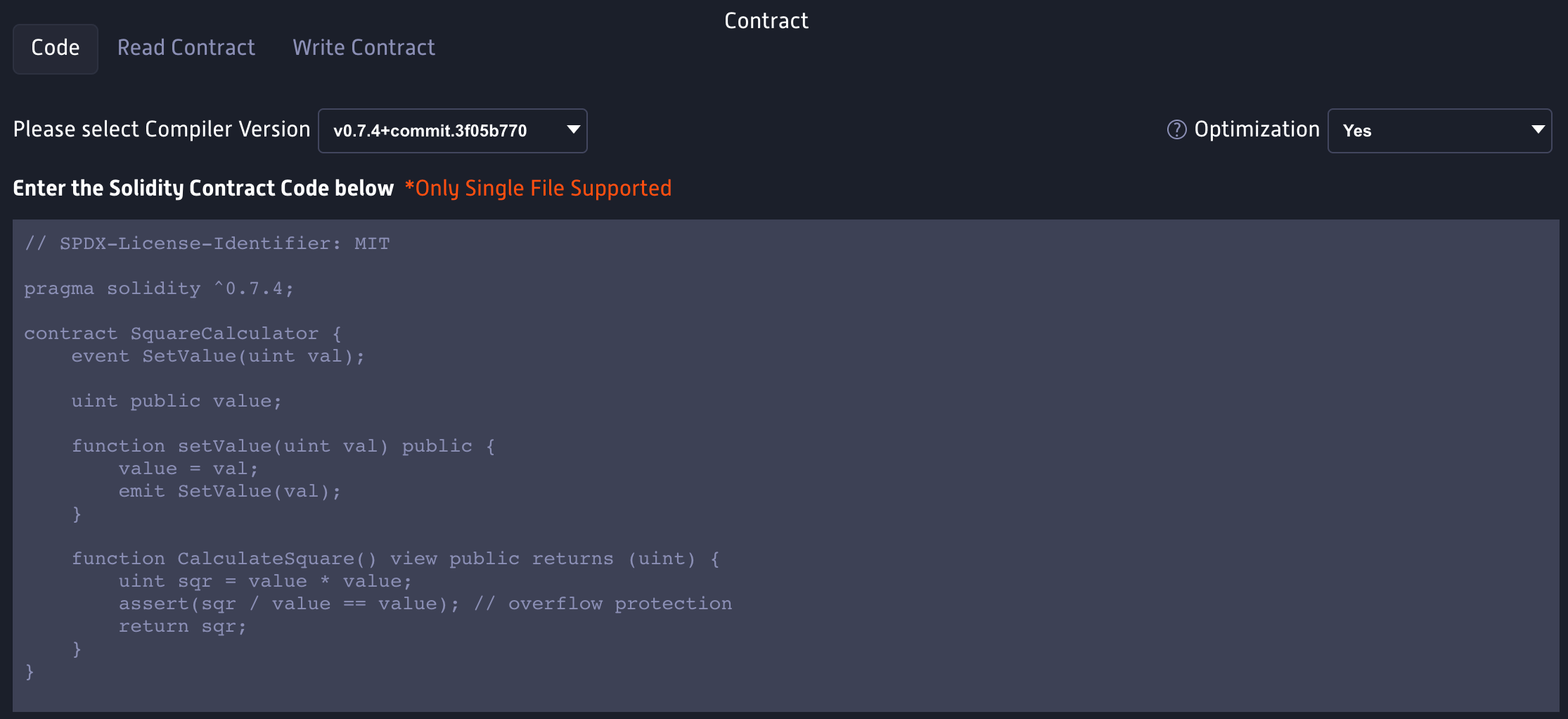This screenshot has width=1568, height=719.
Task: Click the pragma solidity ^0.7.4 line
Action: coord(159,288)
